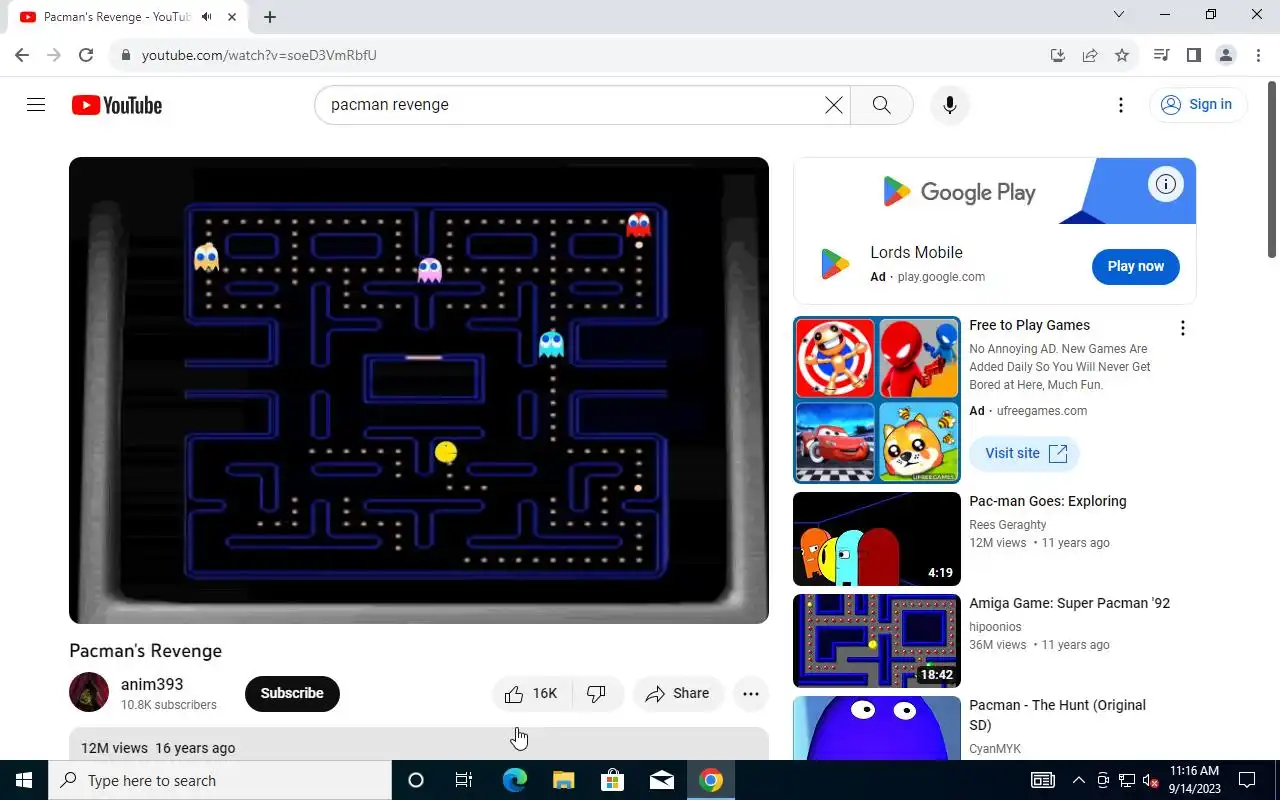This screenshot has height=800, width=1280.
Task: Show hidden system tray icons
Action: click(x=1078, y=780)
